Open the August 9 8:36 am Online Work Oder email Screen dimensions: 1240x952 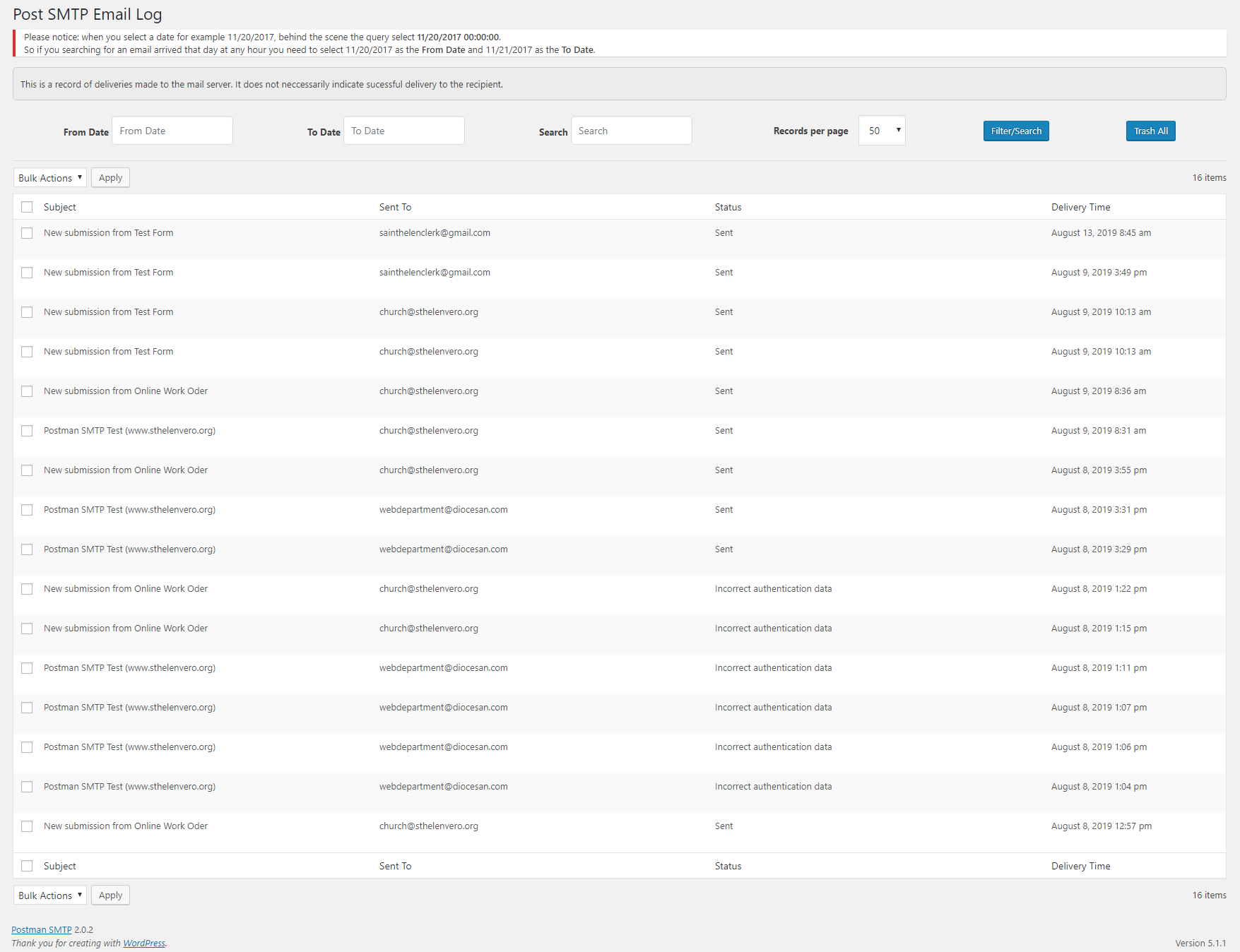[126, 391]
